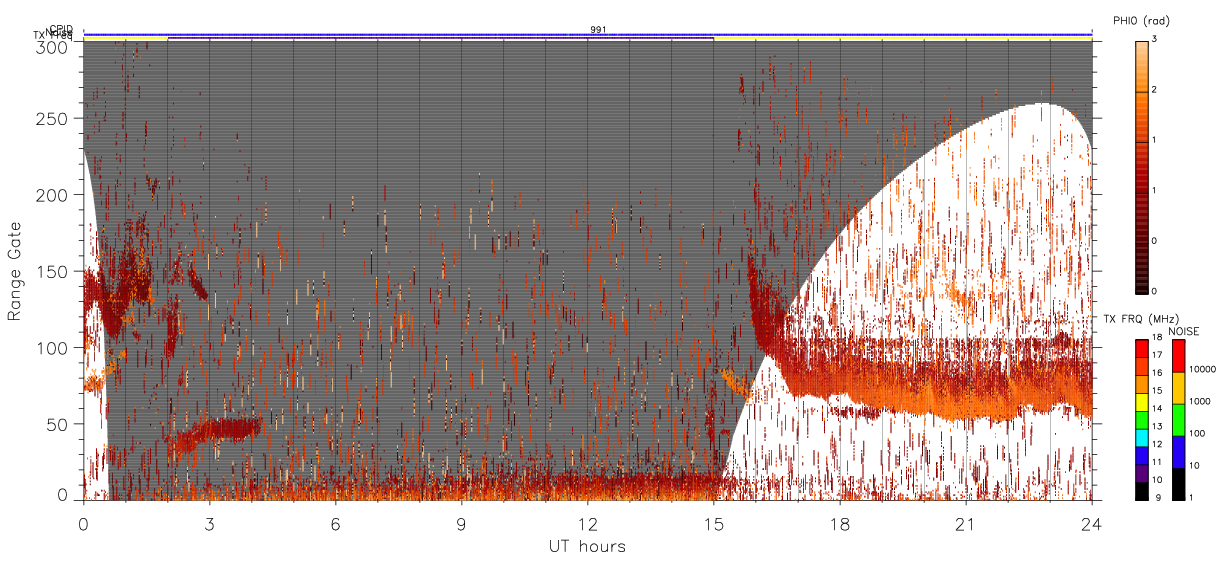The width and height of the screenshot is (1228, 567).
Task: Click the 10000 label on NOISE legend
Action: click(x=1202, y=369)
